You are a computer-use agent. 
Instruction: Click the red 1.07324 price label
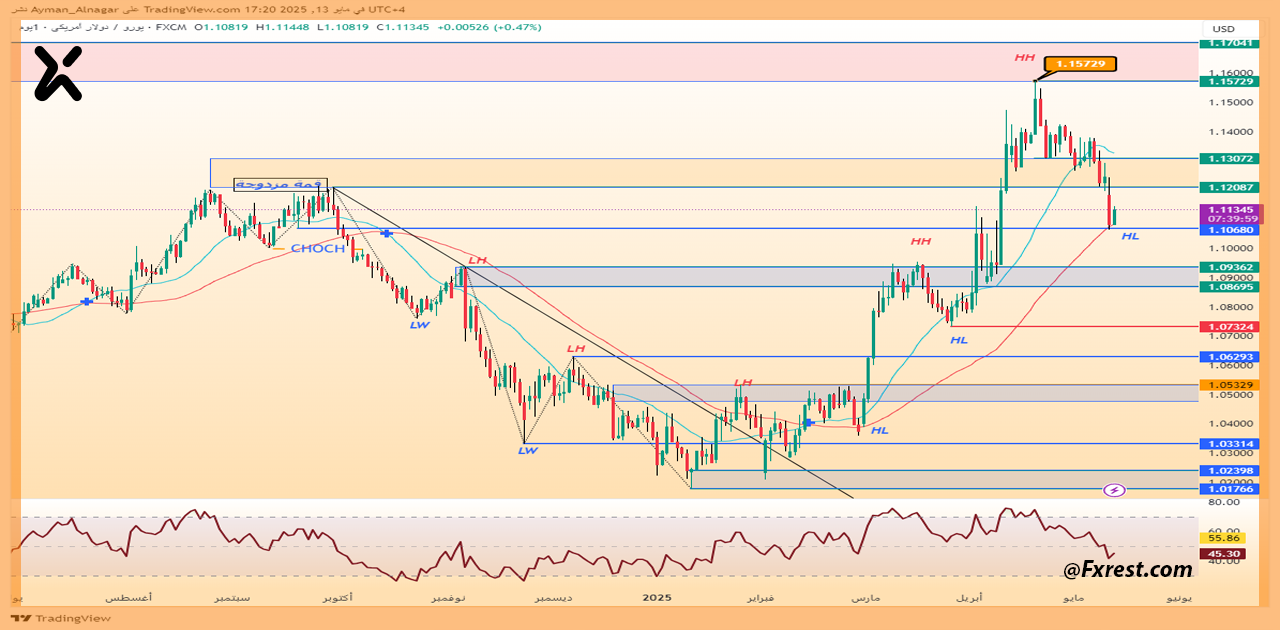[1229, 326]
